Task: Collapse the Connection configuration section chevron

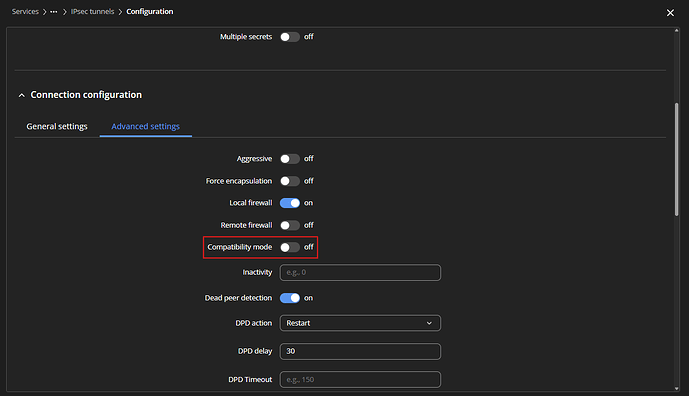Action: point(22,95)
